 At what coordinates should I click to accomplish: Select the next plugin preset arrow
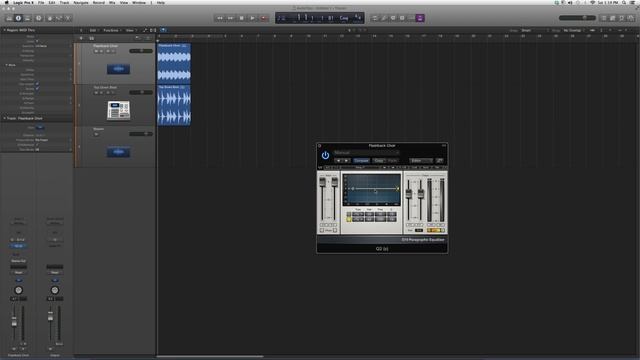point(346,161)
